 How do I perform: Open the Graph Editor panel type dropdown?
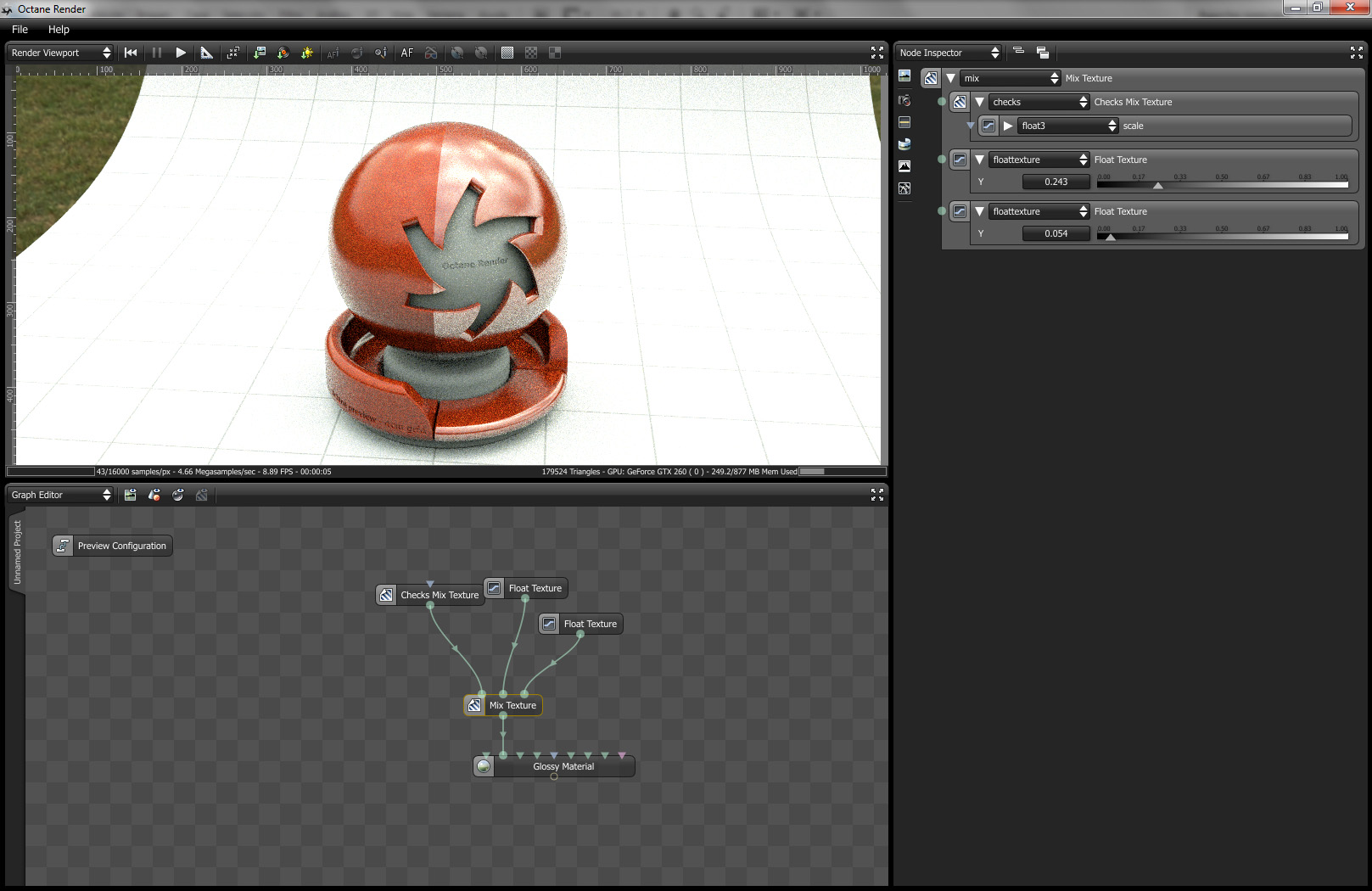pos(60,495)
